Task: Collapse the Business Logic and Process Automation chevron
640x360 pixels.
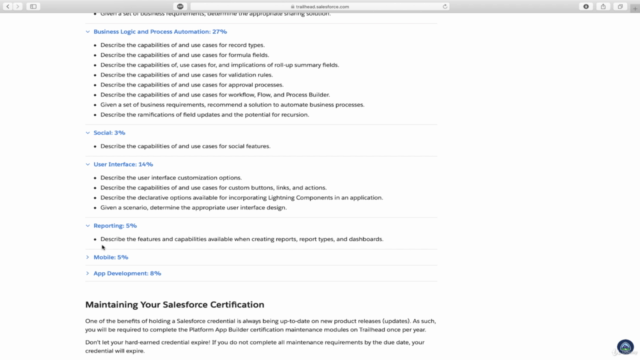Action: click(88, 32)
